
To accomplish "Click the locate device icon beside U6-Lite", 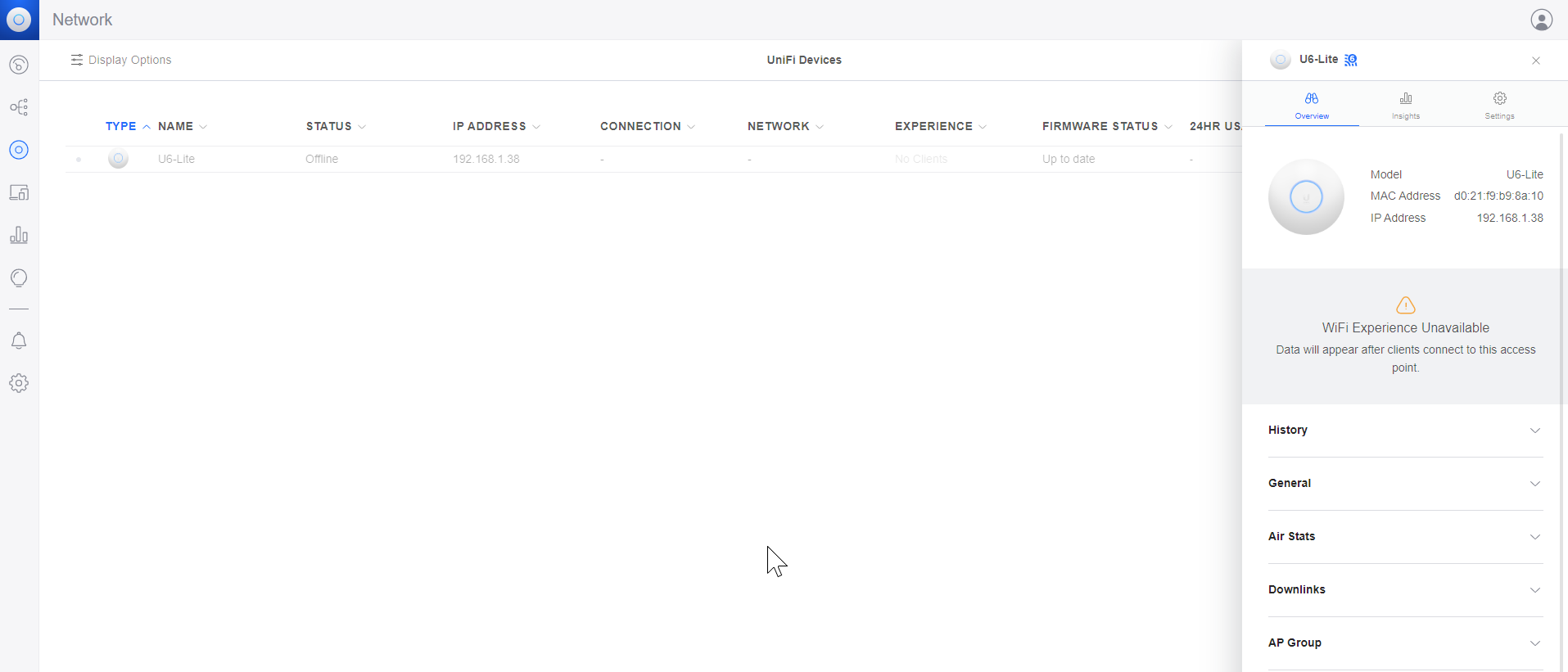I will coord(1351,60).
